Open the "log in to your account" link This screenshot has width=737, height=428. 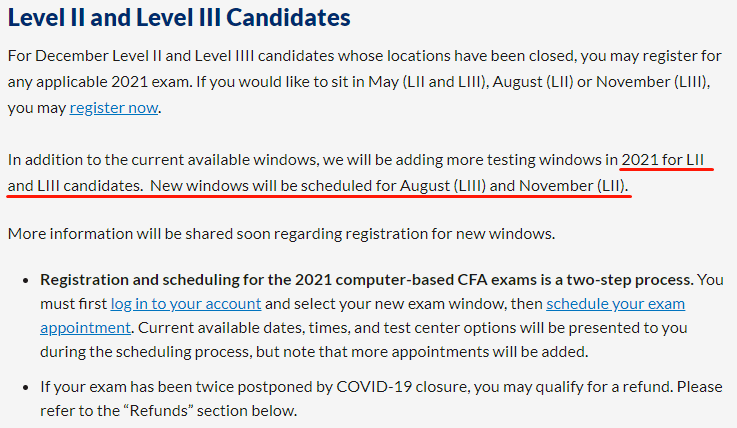click(186, 303)
